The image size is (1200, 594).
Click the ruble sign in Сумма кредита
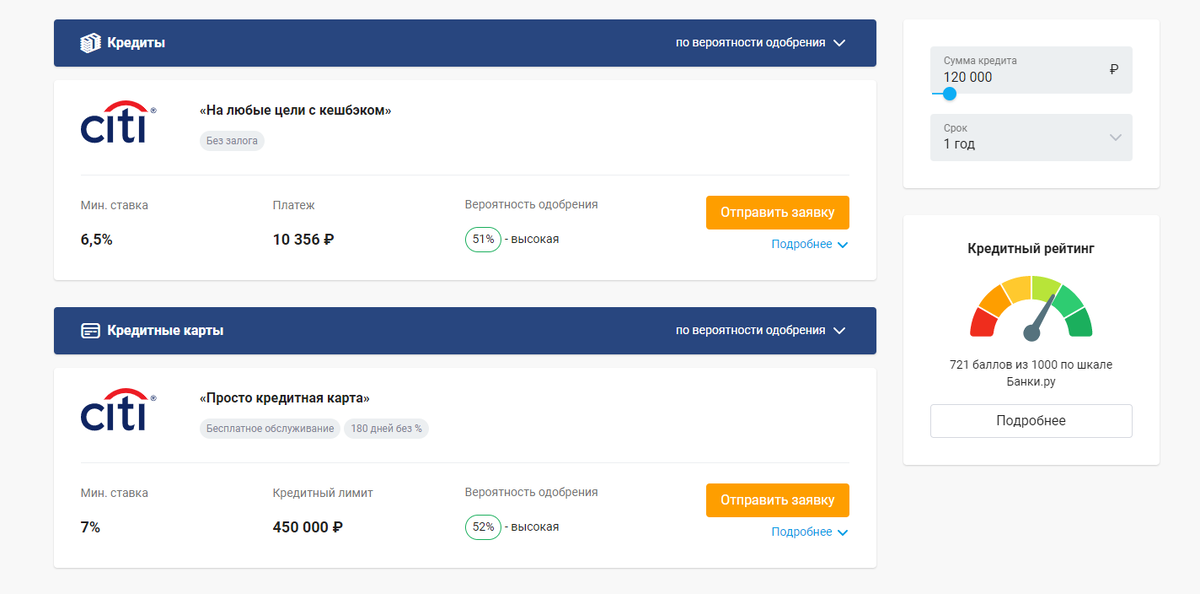(x=1114, y=70)
